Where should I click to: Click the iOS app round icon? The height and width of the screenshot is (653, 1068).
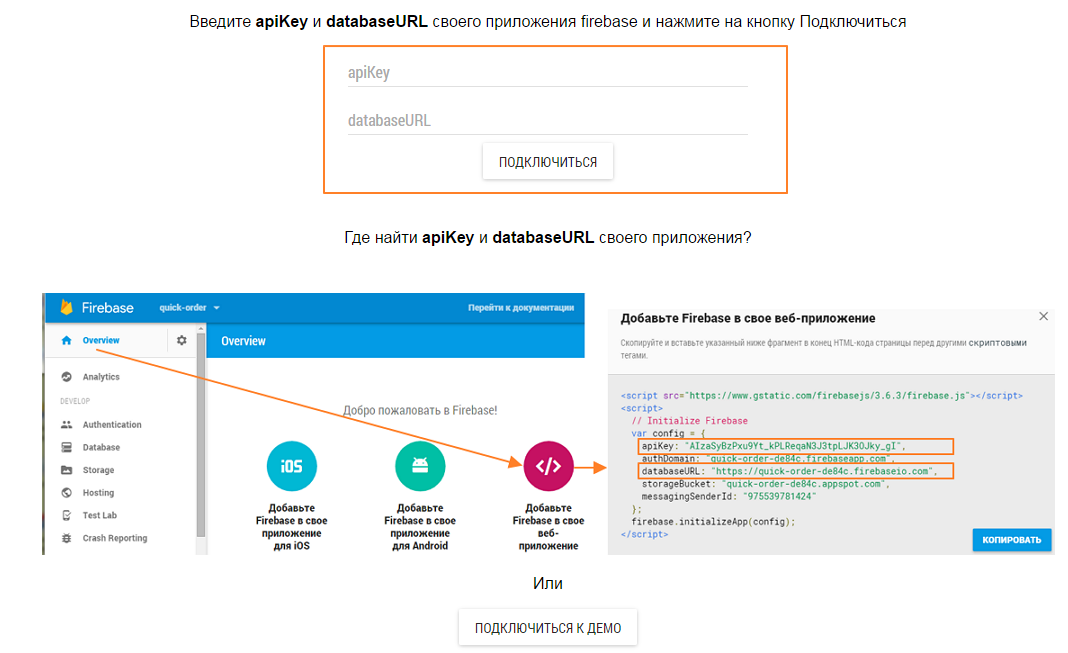click(x=292, y=466)
